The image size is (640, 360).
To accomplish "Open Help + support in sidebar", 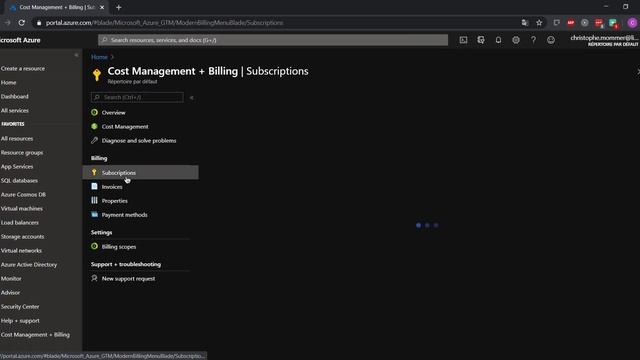I will (x=20, y=321).
